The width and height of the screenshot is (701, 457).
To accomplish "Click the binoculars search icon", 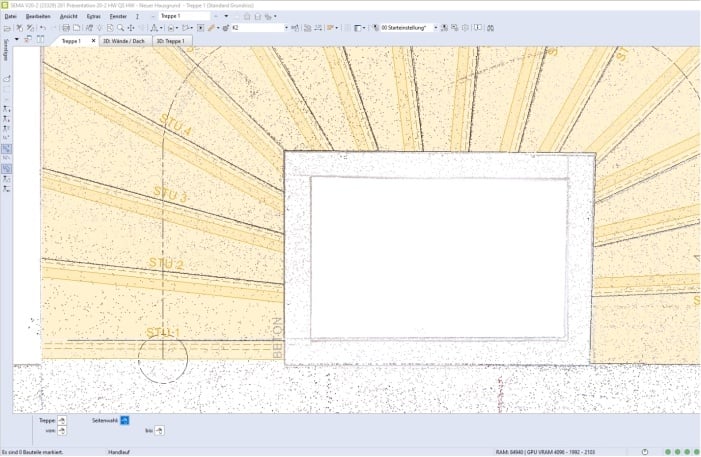I will click(x=490, y=28).
